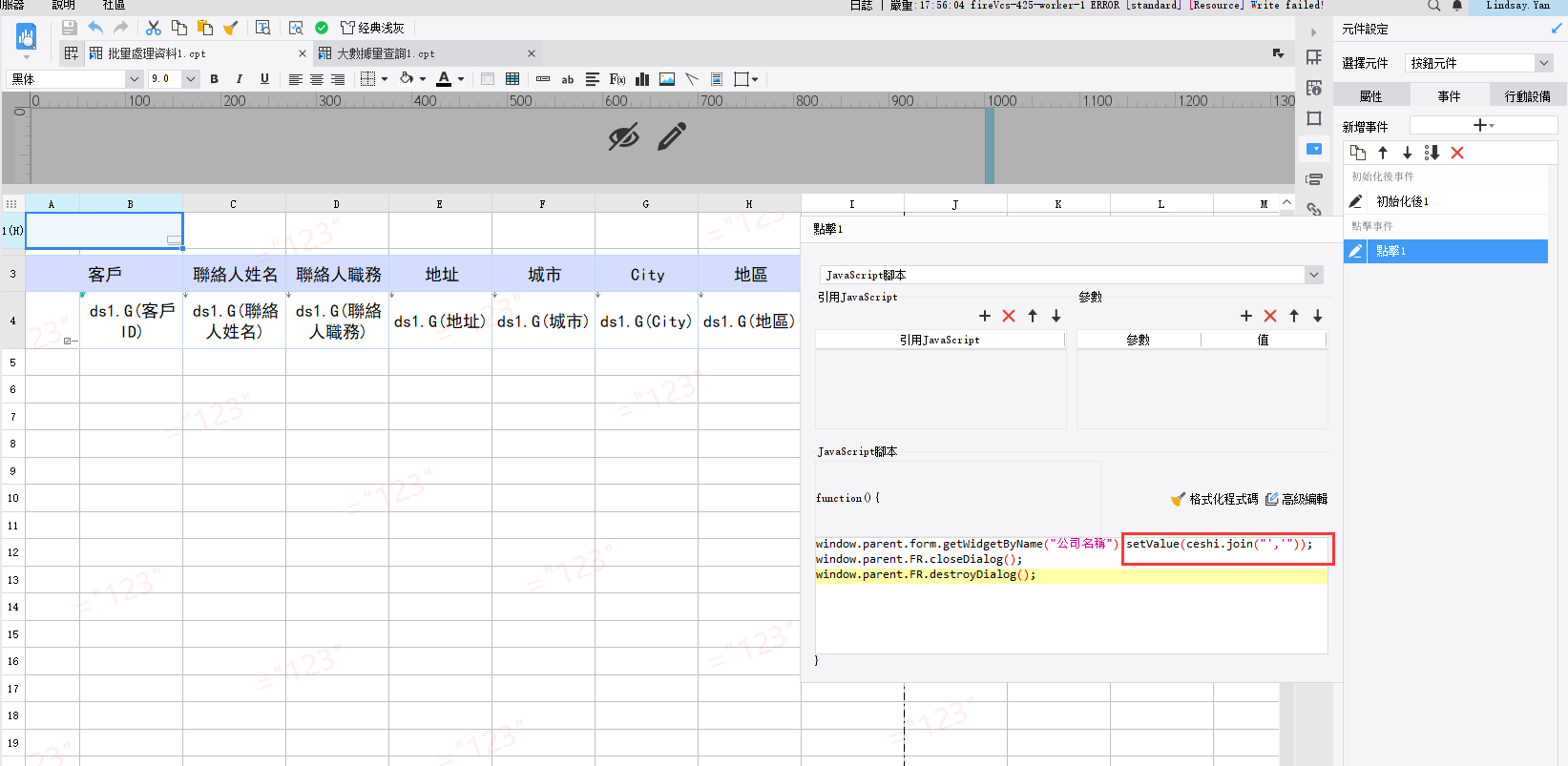
Task: Close the 大數據量查詢1.cpt tab
Action: pyautogui.click(x=532, y=53)
